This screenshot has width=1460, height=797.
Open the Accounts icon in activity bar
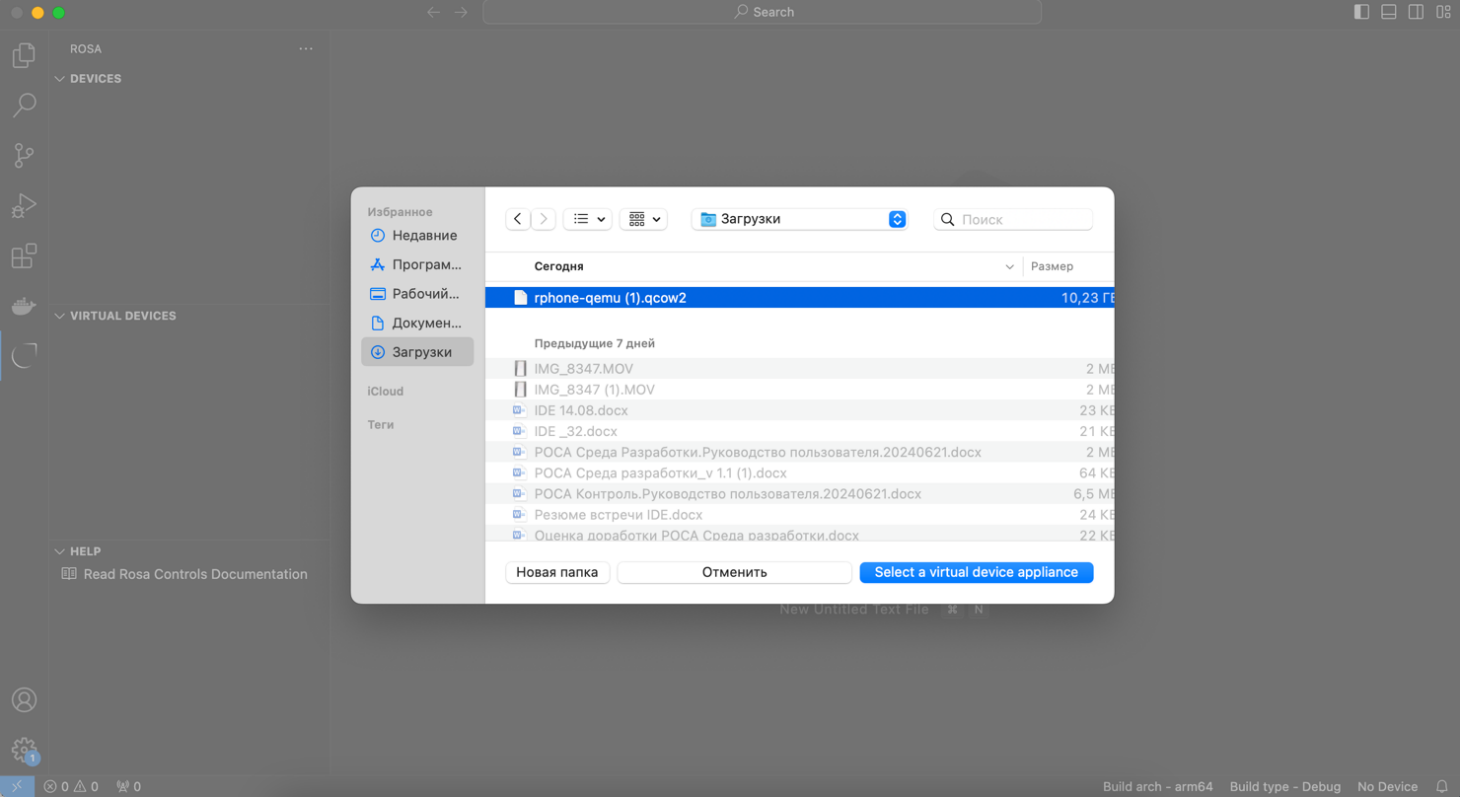click(24, 700)
